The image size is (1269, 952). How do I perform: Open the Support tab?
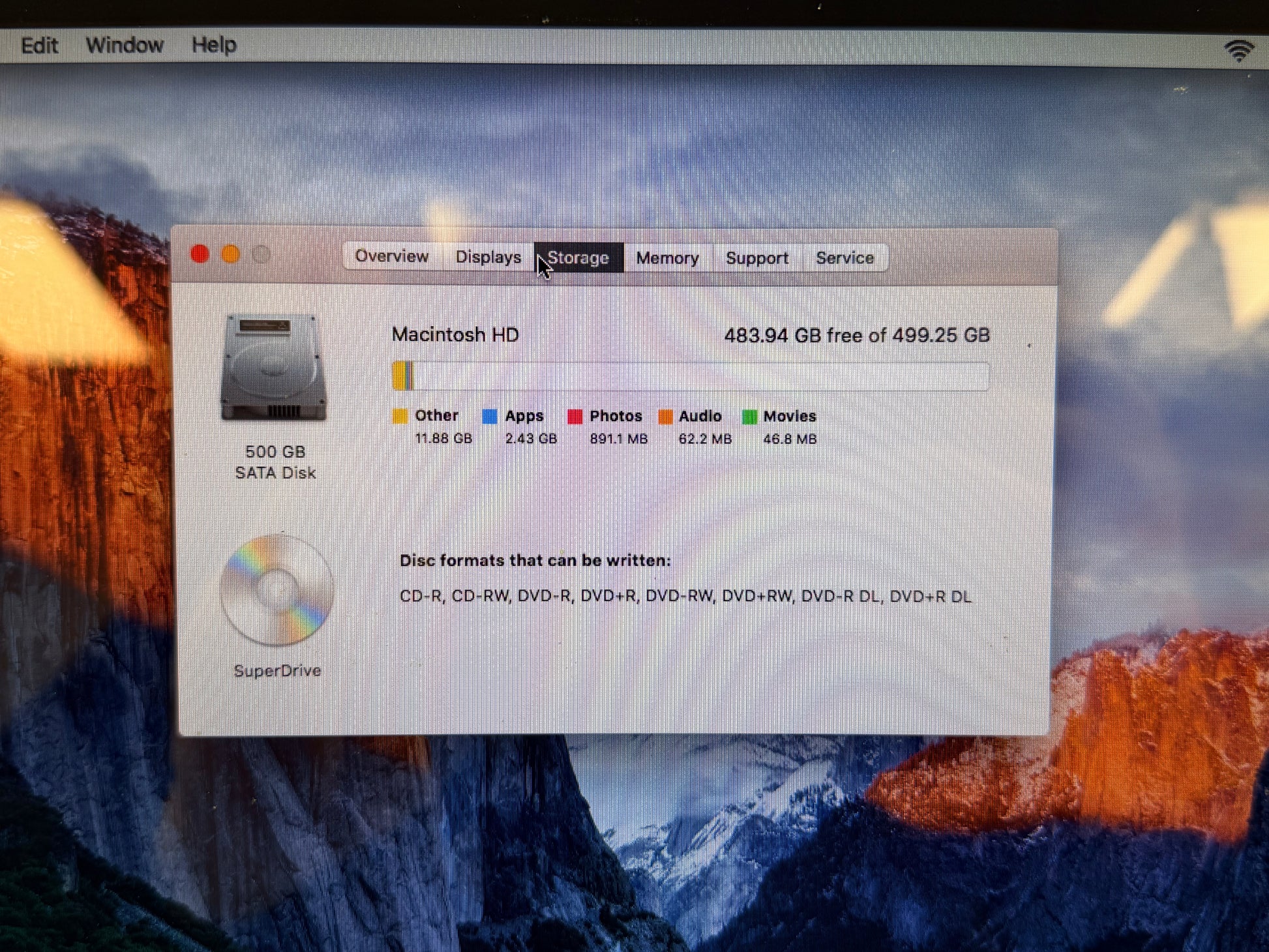[756, 259]
